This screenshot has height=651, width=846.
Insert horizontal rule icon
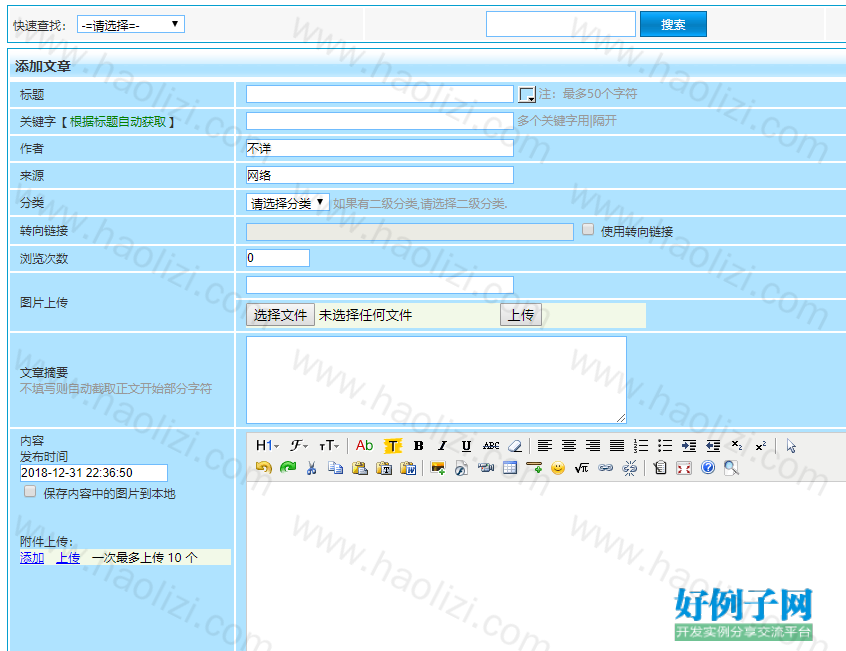534,468
